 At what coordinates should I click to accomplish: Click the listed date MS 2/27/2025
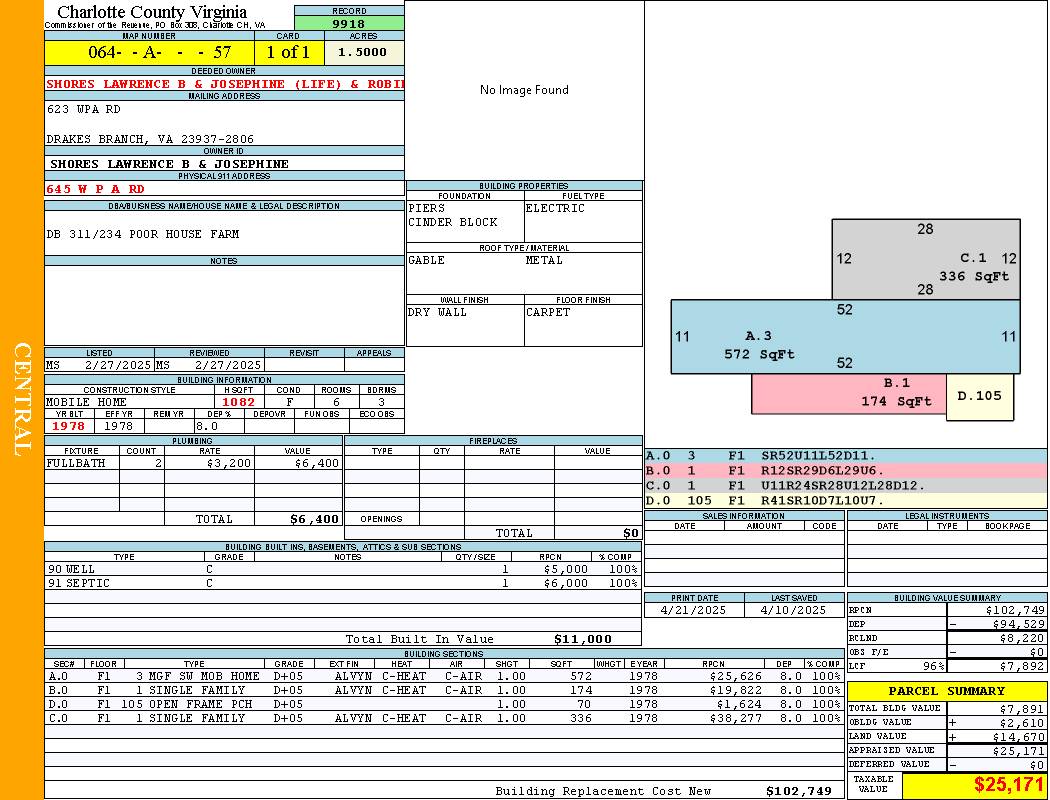[99, 366]
